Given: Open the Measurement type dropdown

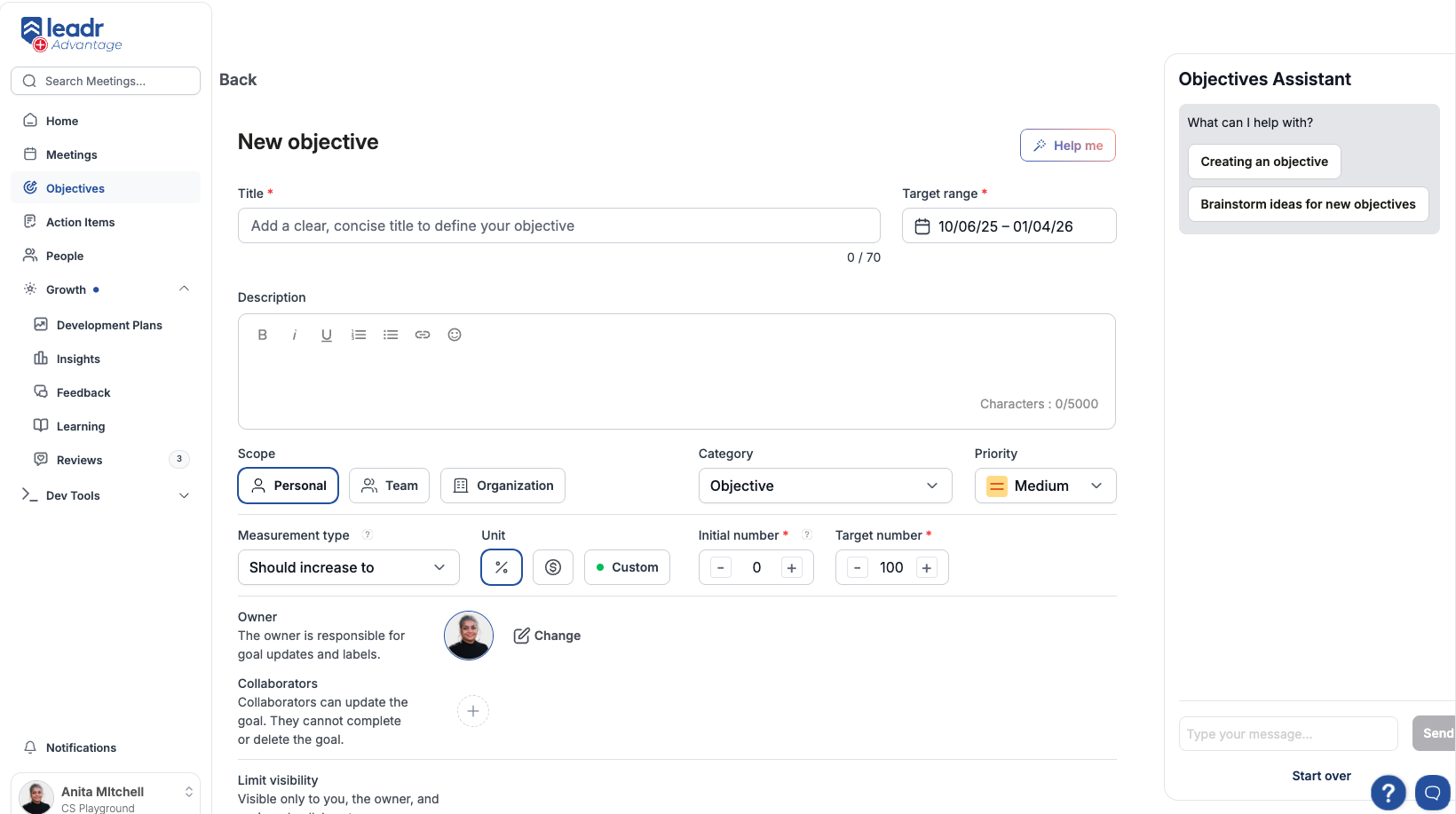Looking at the screenshot, I should [349, 567].
